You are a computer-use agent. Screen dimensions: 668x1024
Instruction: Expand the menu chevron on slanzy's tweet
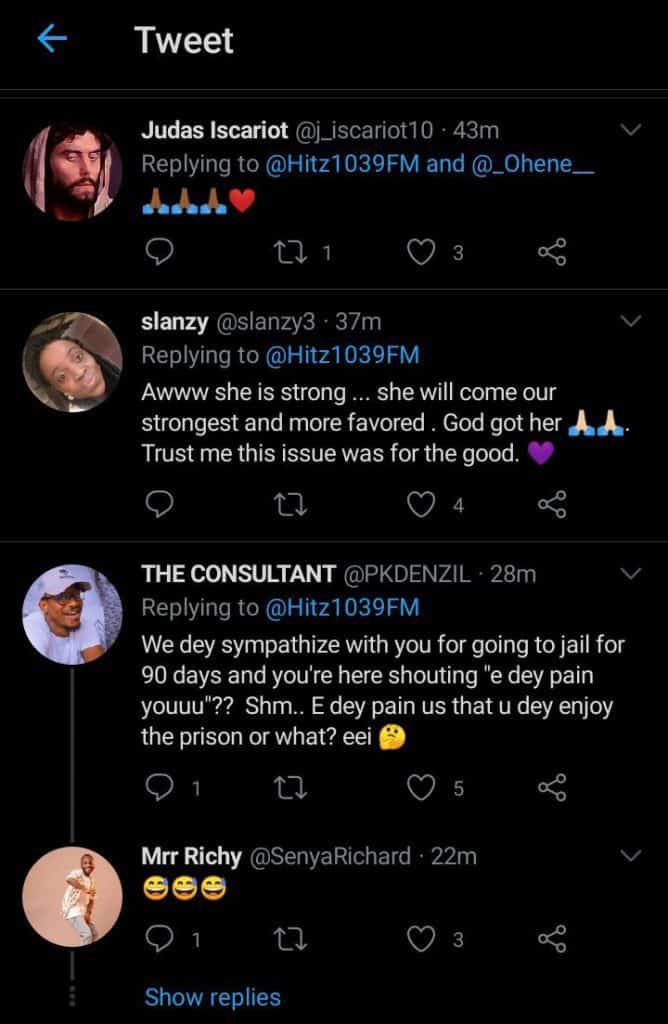[631, 322]
